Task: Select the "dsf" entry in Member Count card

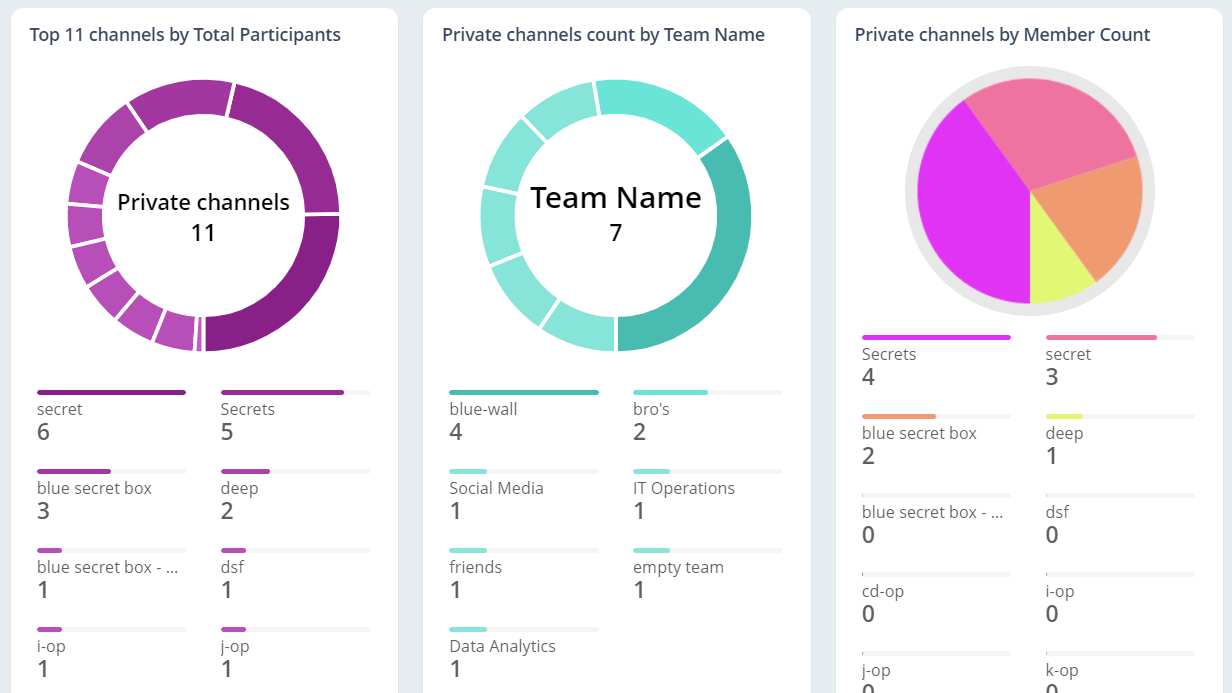Action: point(1057,512)
